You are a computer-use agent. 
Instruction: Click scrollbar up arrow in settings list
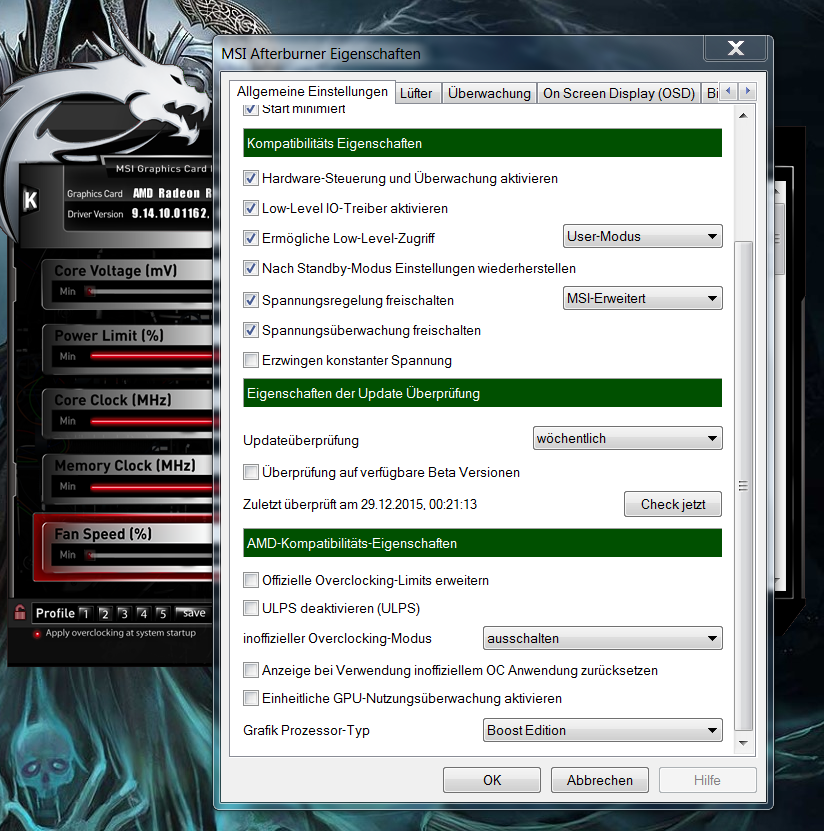coord(743,115)
